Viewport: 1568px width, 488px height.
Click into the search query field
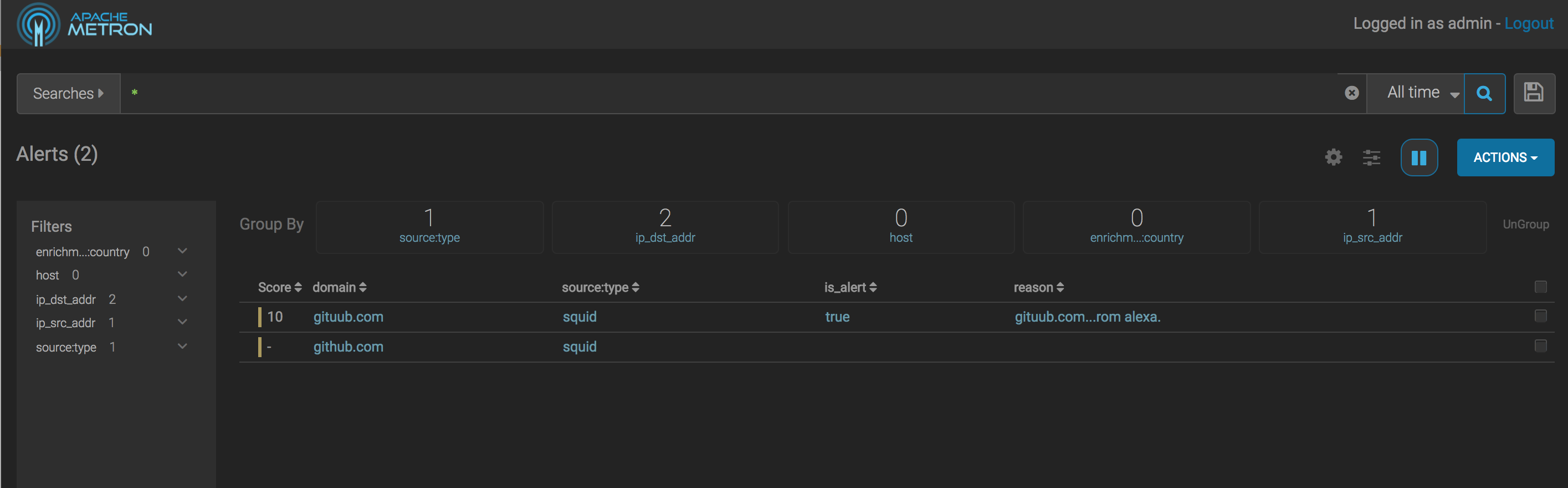point(730,93)
